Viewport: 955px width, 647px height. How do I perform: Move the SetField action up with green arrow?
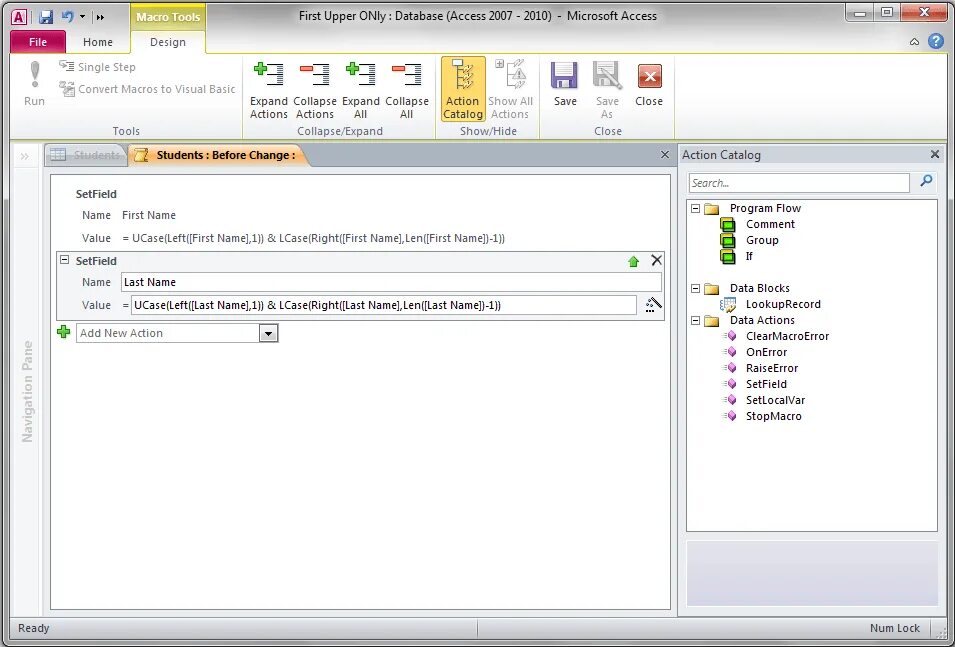633,261
